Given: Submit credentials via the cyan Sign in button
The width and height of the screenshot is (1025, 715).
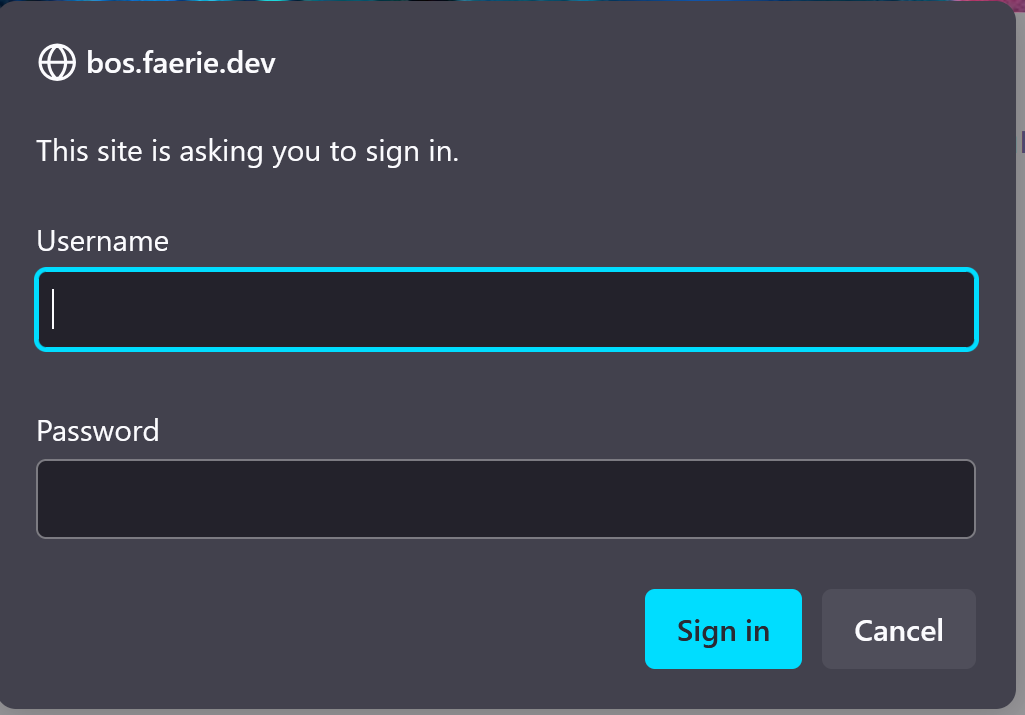Looking at the screenshot, I should coord(723,629).
